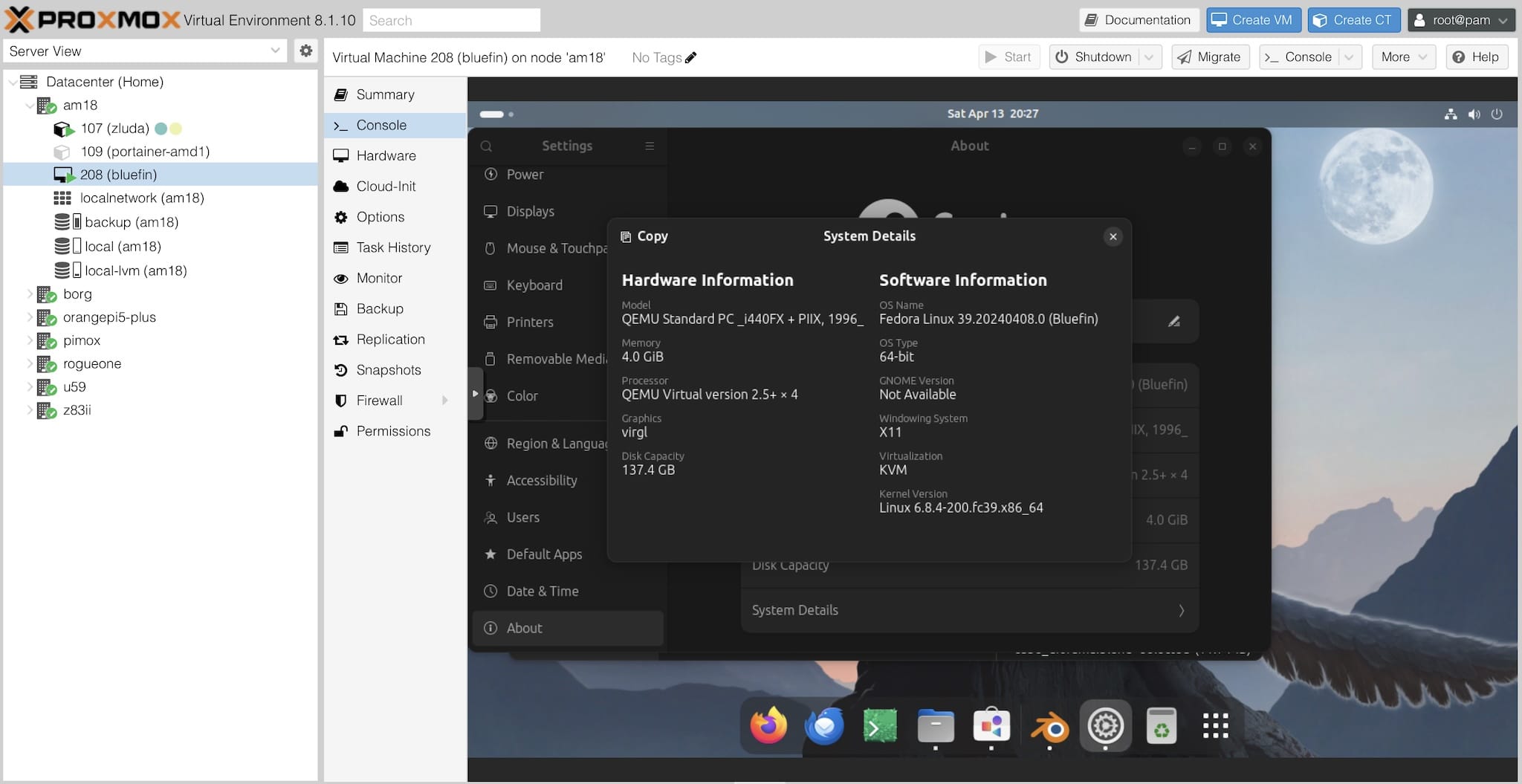
Task: Open the Files manager dock icon
Action: point(936,726)
